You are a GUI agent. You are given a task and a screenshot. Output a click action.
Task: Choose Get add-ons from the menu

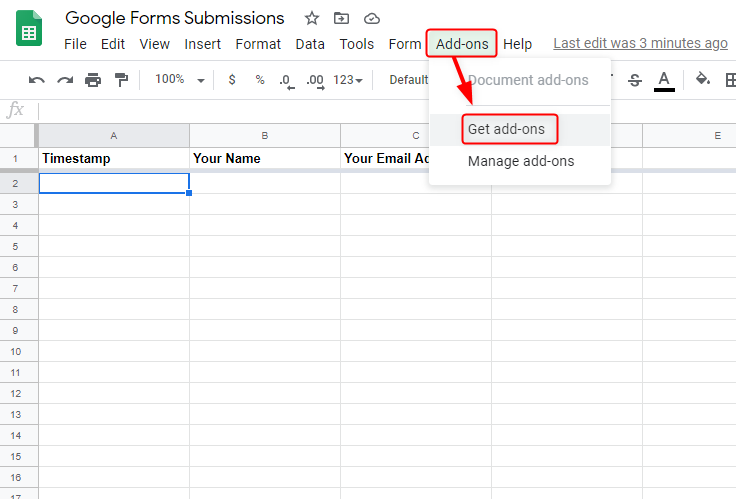pyautogui.click(x=520, y=129)
